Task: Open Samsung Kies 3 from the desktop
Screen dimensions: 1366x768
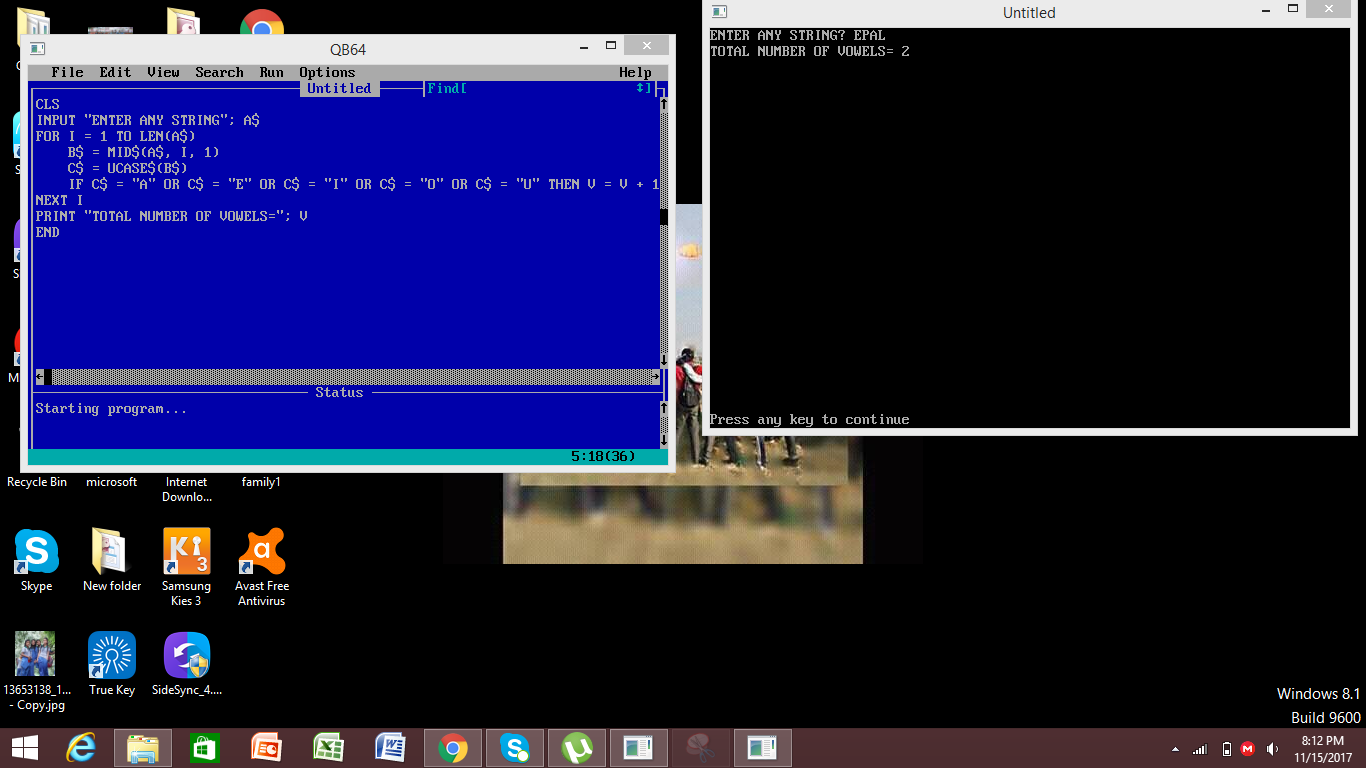Action: pos(186,548)
